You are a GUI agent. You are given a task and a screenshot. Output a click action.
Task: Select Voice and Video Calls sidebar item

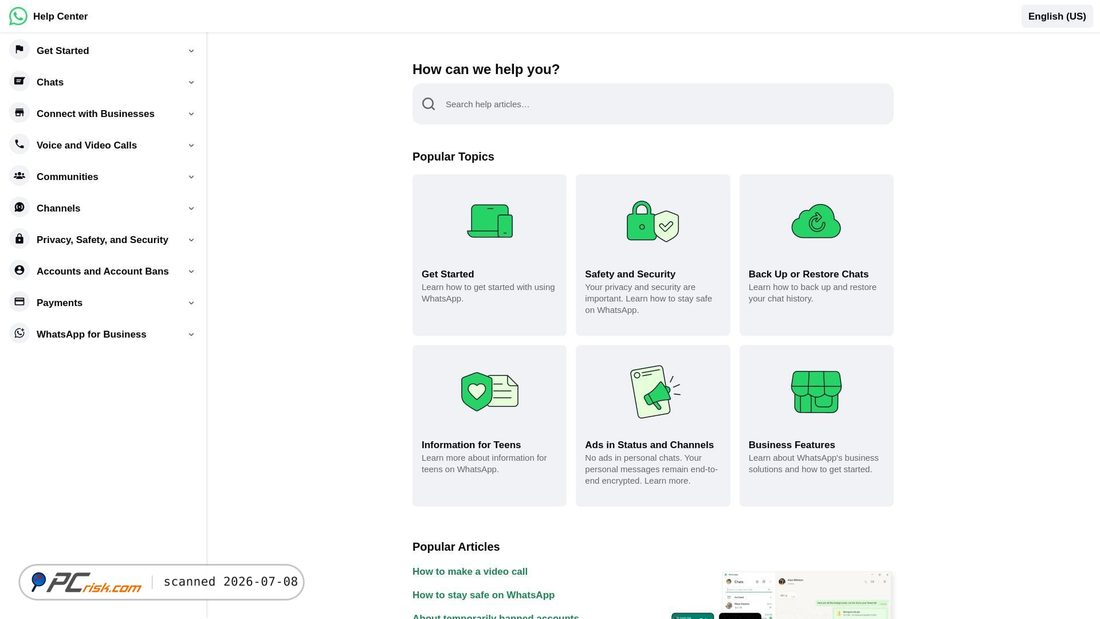[86, 145]
